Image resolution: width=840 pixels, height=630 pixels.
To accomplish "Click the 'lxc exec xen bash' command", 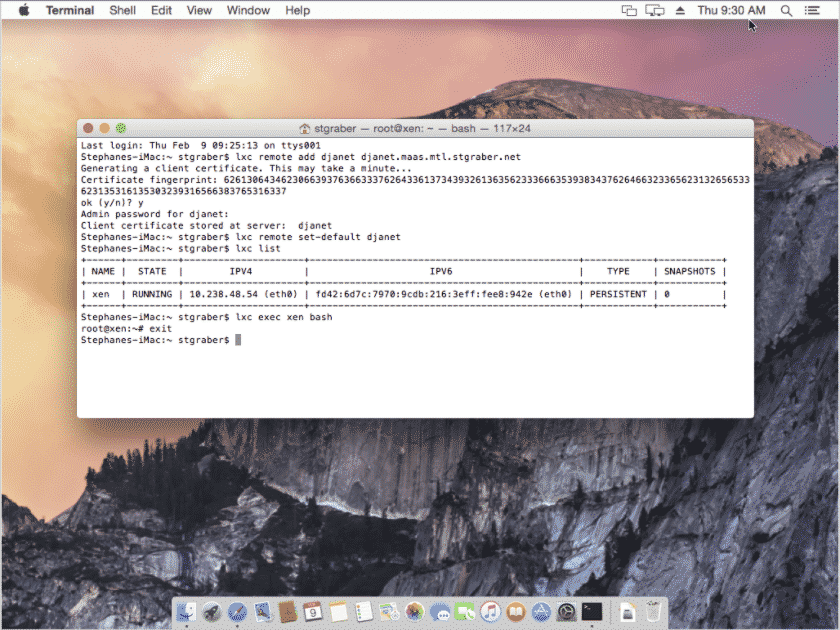I will (x=284, y=317).
